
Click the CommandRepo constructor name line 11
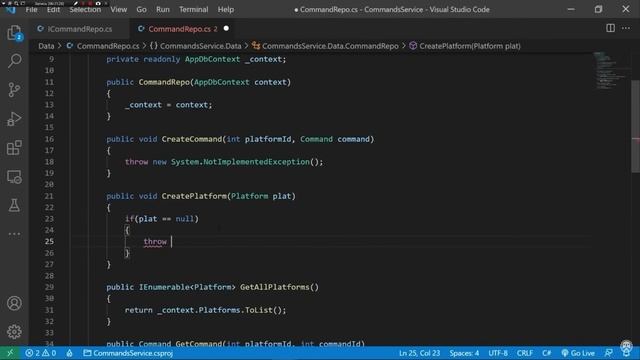[x=164, y=82]
